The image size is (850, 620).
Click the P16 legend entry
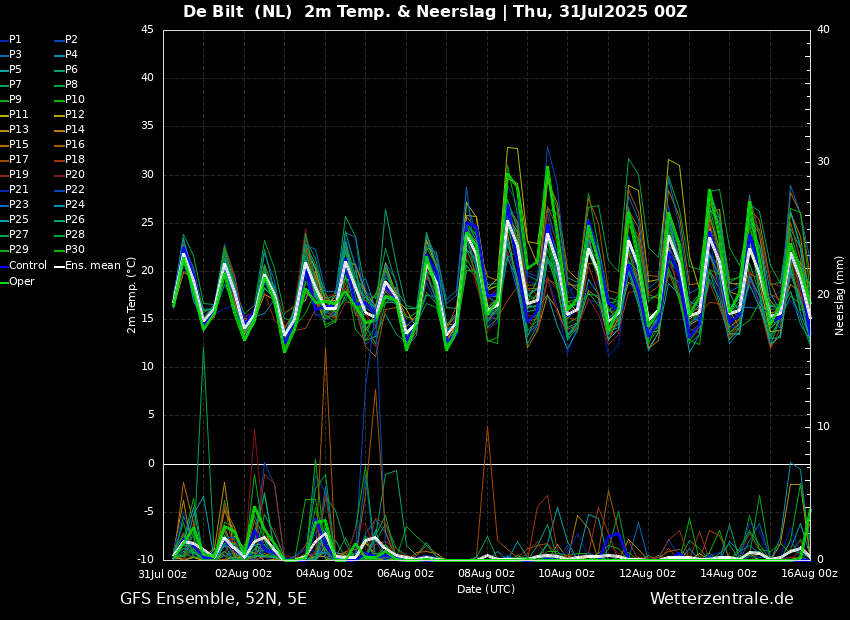(74, 145)
